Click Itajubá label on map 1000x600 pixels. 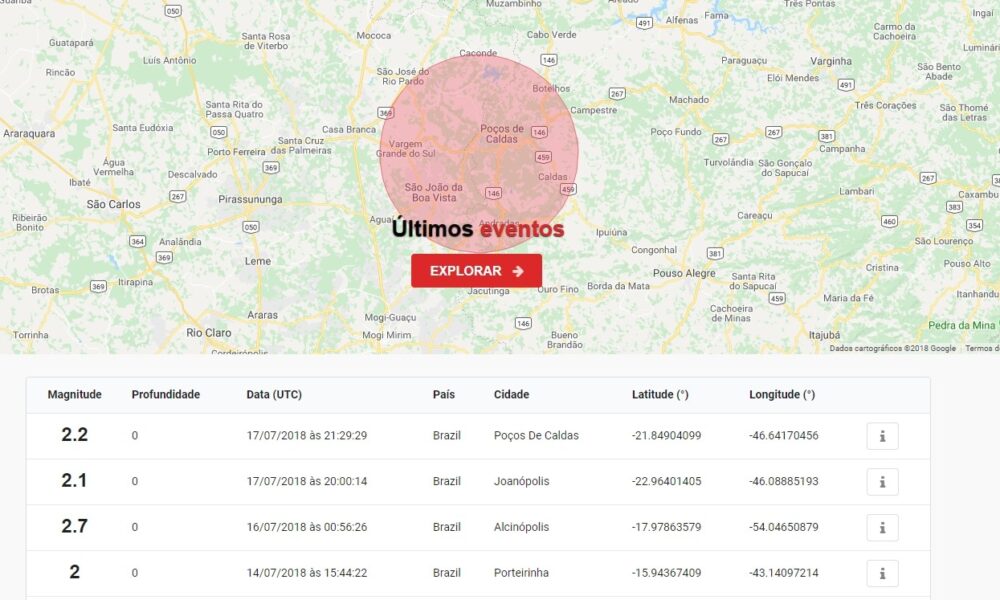825,335
